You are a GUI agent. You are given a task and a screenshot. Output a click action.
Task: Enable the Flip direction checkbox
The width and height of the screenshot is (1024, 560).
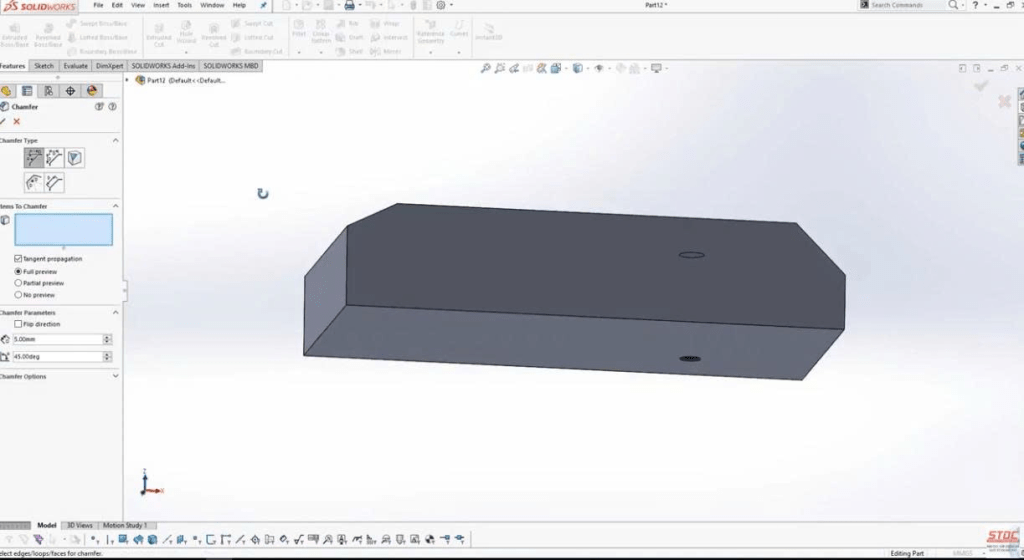click(x=18, y=324)
